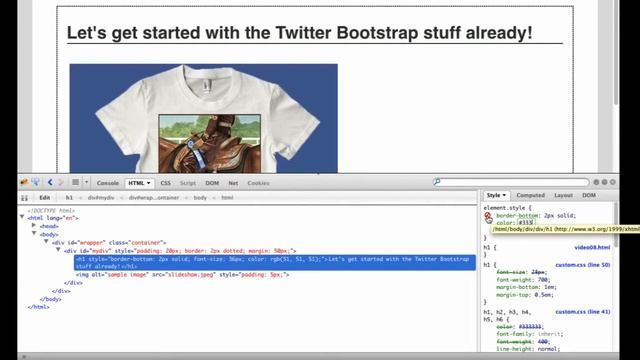Go forward with the grey arrow
Viewport: 640px width, 360px height.
pos(61,182)
